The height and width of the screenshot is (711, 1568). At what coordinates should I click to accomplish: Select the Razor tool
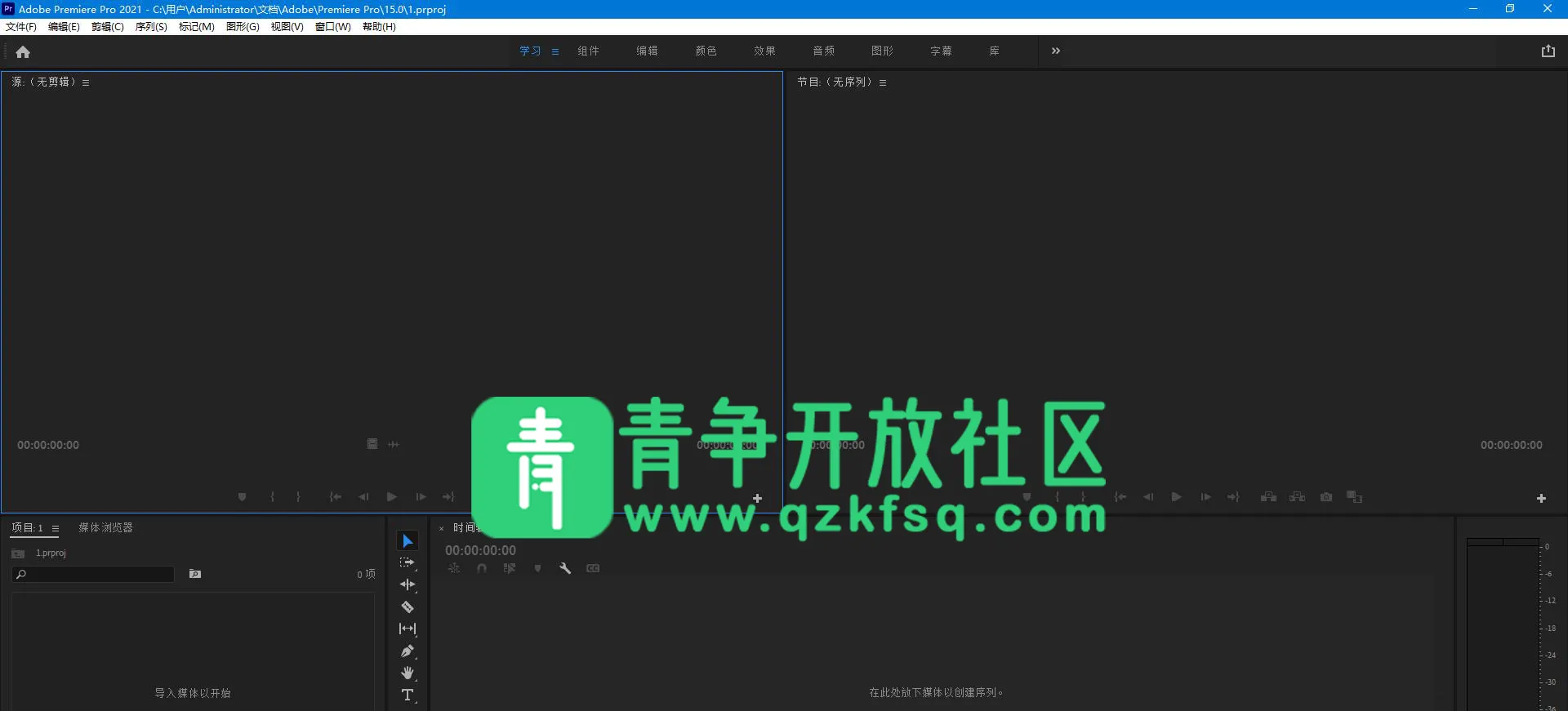[x=408, y=607]
